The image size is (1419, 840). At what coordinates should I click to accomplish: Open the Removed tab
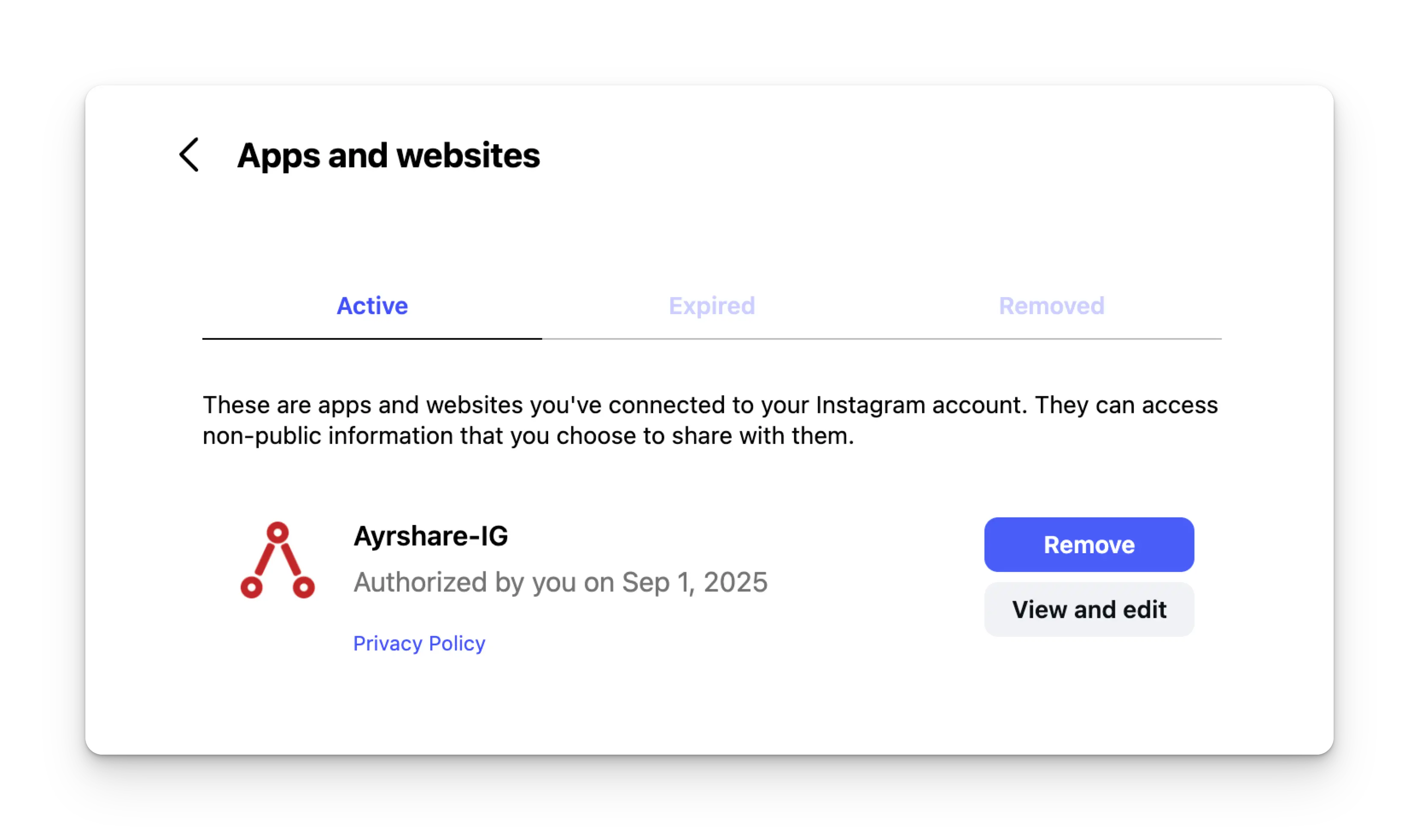tap(1051, 306)
